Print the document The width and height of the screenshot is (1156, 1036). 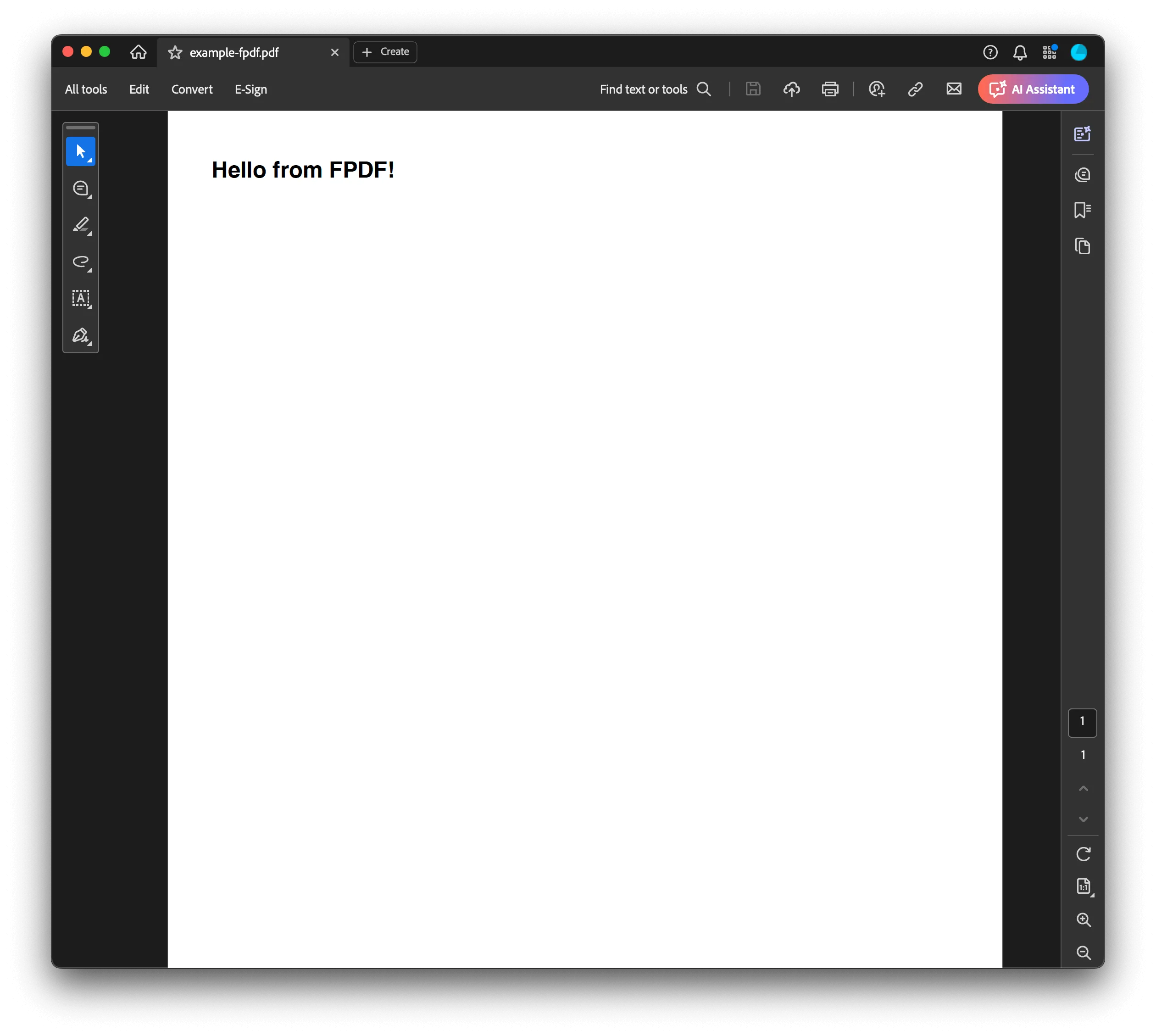pos(829,89)
